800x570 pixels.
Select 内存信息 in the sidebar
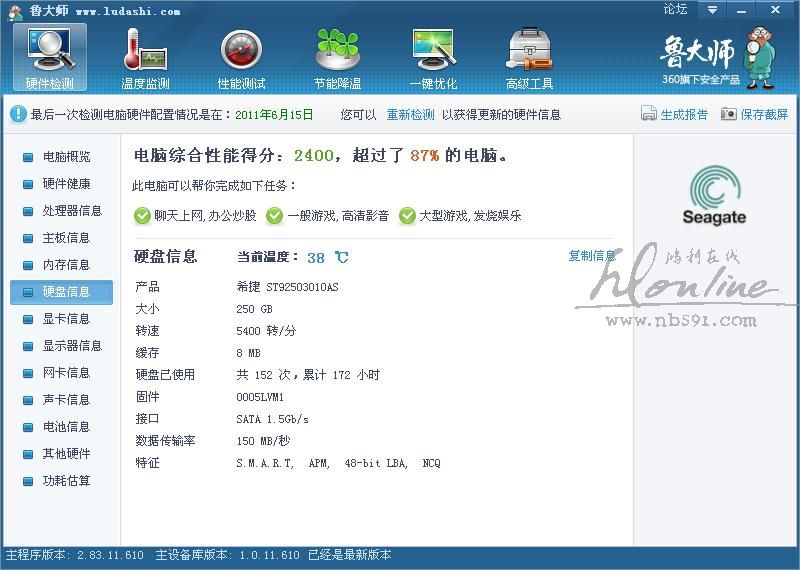[x=61, y=264]
